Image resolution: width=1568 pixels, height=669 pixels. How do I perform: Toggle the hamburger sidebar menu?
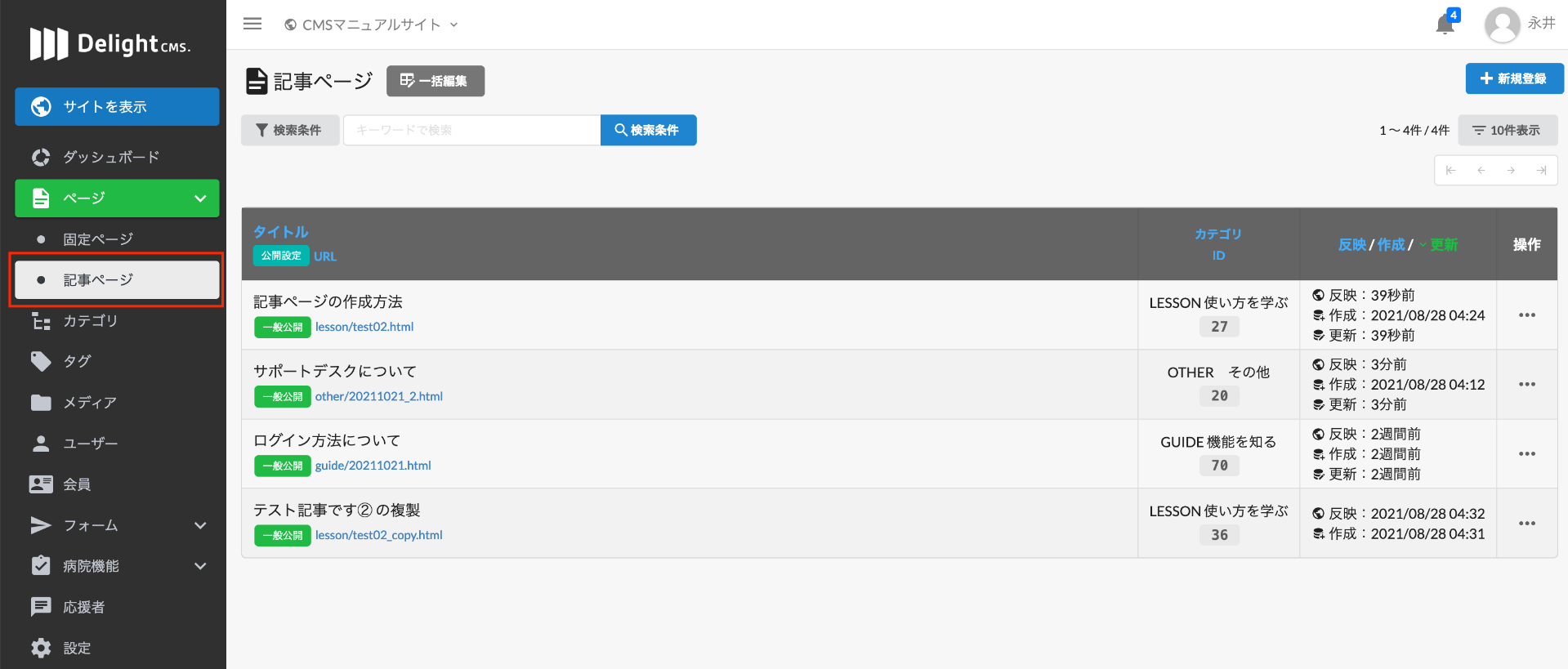coord(252,24)
